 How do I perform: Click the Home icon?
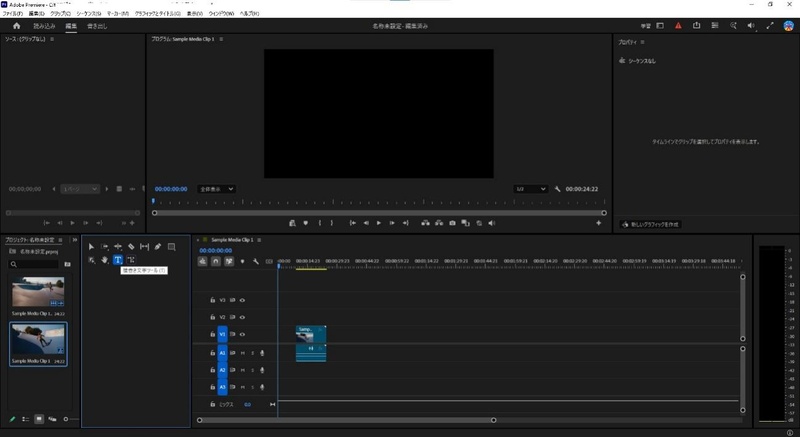tap(16, 25)
